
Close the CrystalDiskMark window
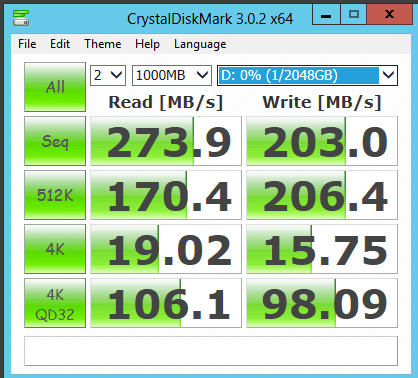point(389,14)
